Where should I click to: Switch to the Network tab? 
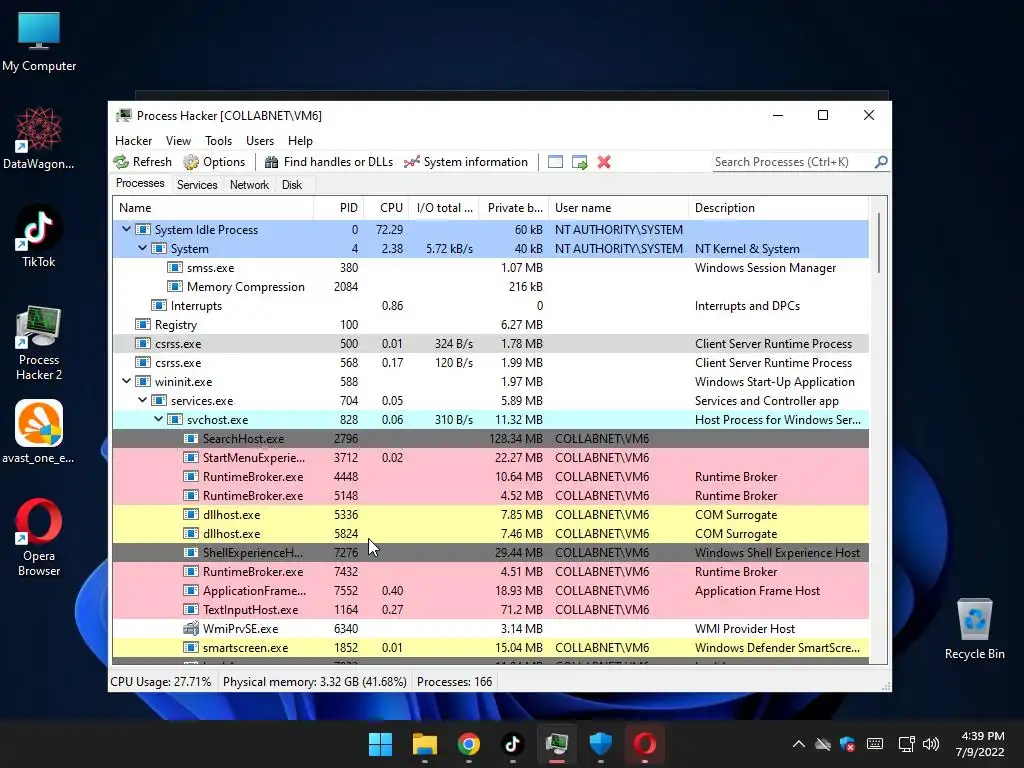(249, 185)
